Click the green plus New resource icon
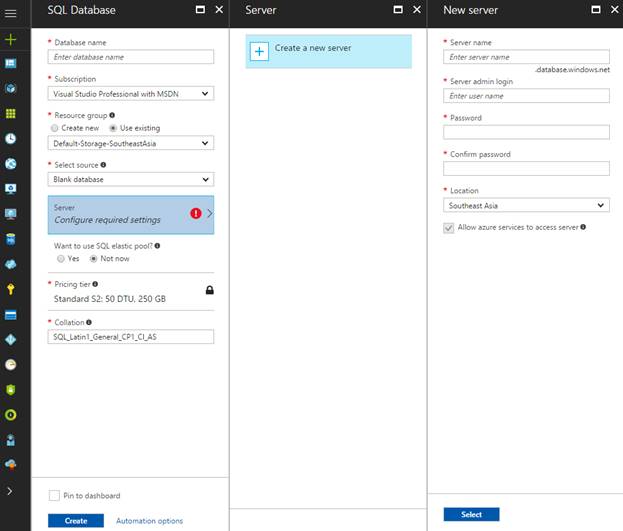 (11, 39)
